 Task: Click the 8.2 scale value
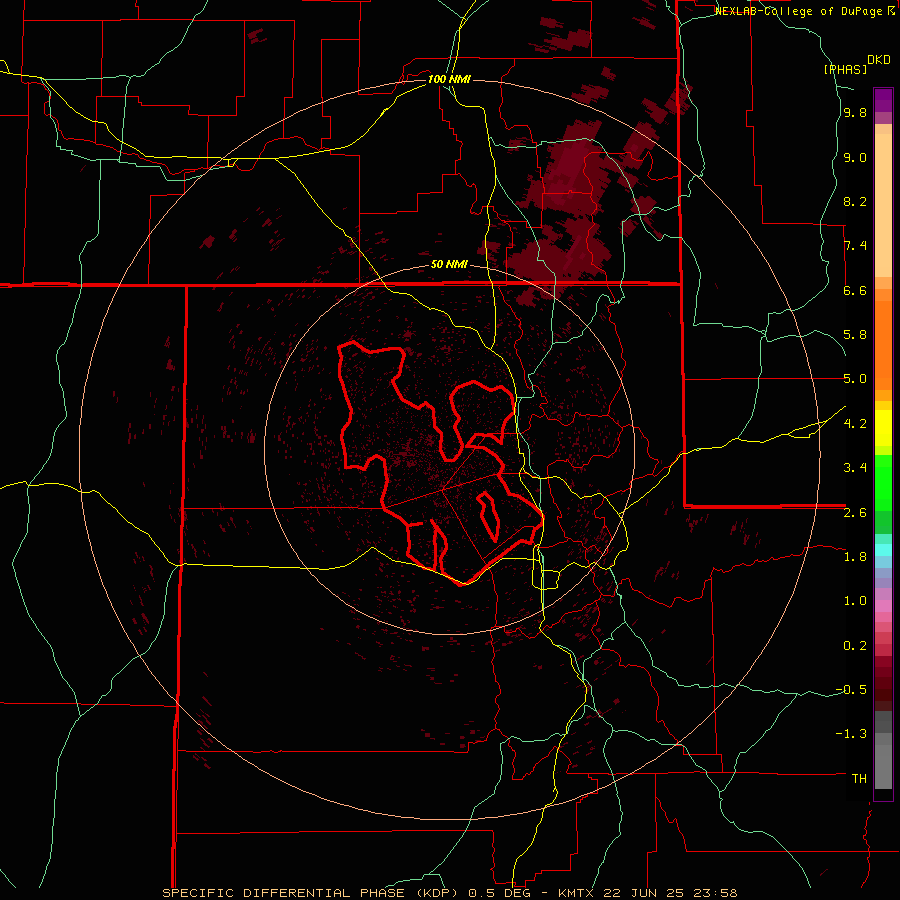point(855,201)
